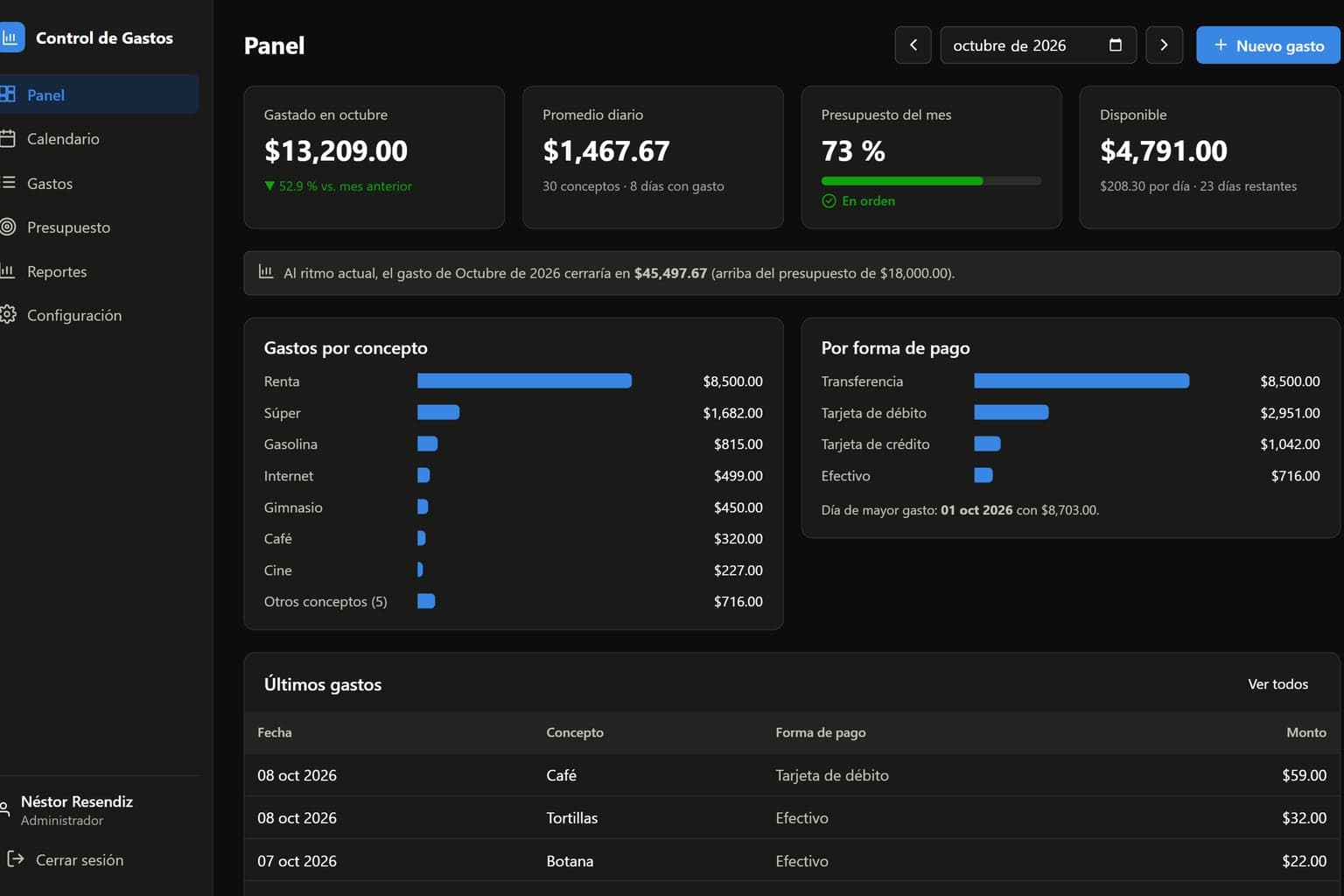Open the Gastos menu item
1344x896 pixels.
click(x=99, y=183)
